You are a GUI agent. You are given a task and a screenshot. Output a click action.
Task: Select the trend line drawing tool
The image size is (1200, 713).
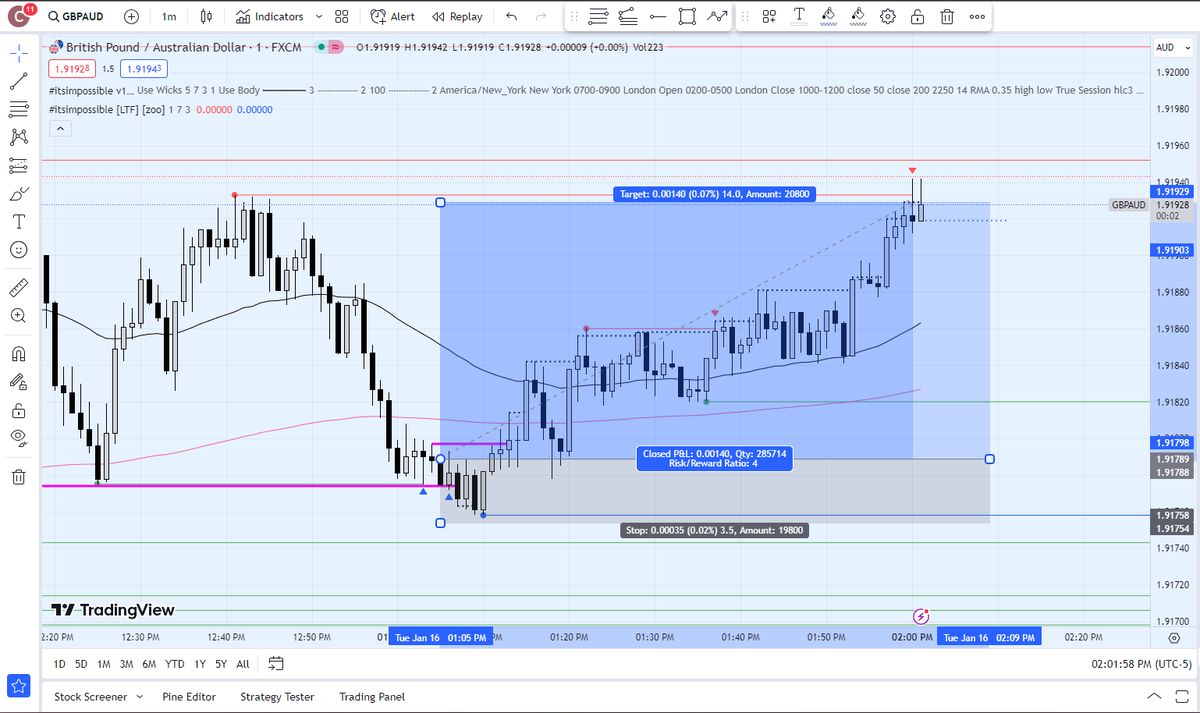pyautogui.click(x=18, y=80)
